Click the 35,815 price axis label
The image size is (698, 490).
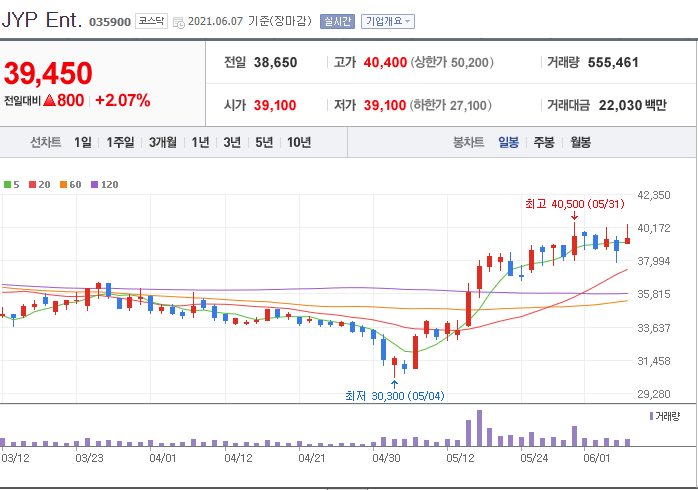[x=653, y=294]
